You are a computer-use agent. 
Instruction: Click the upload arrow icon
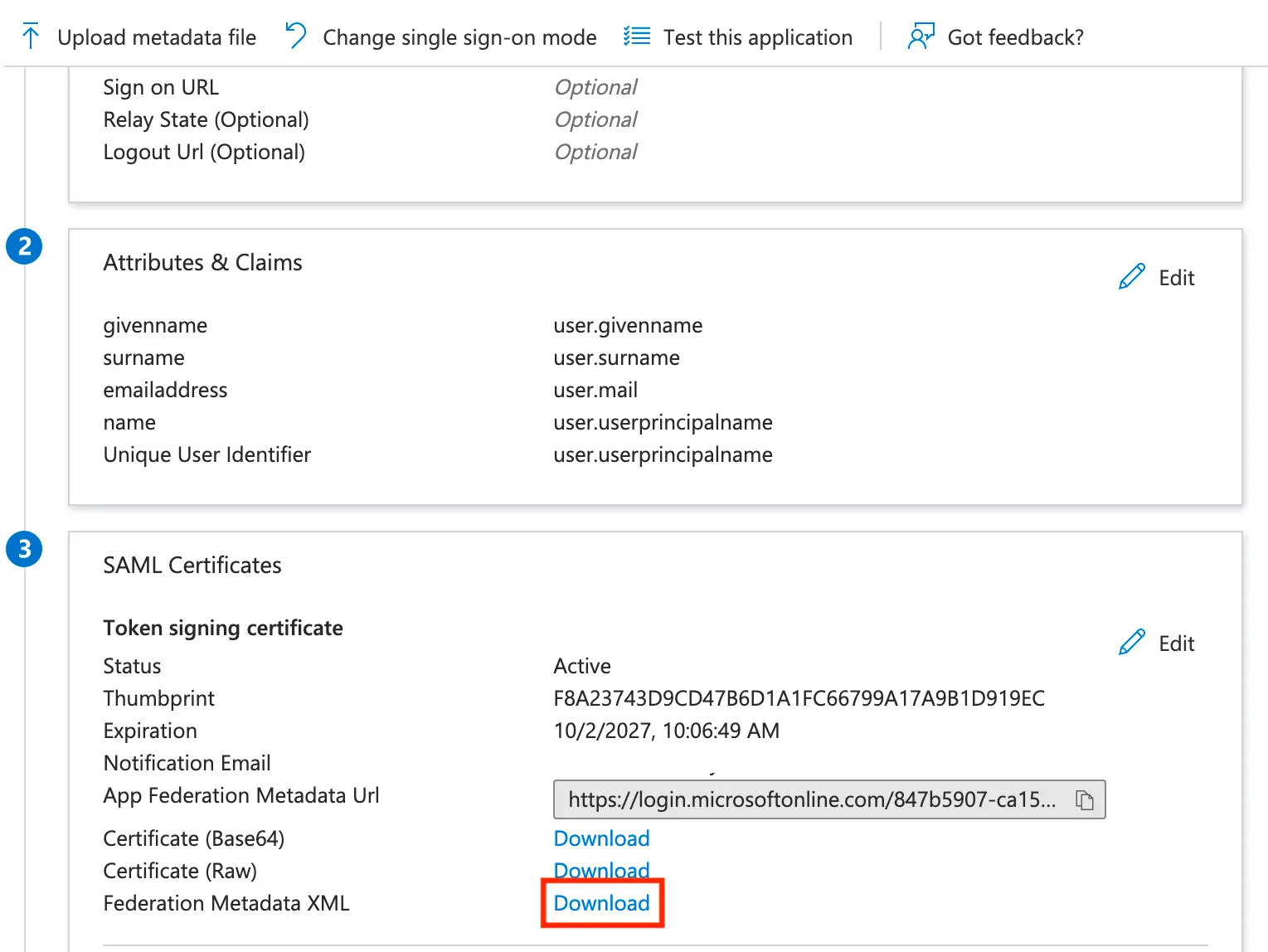[31, 36]
